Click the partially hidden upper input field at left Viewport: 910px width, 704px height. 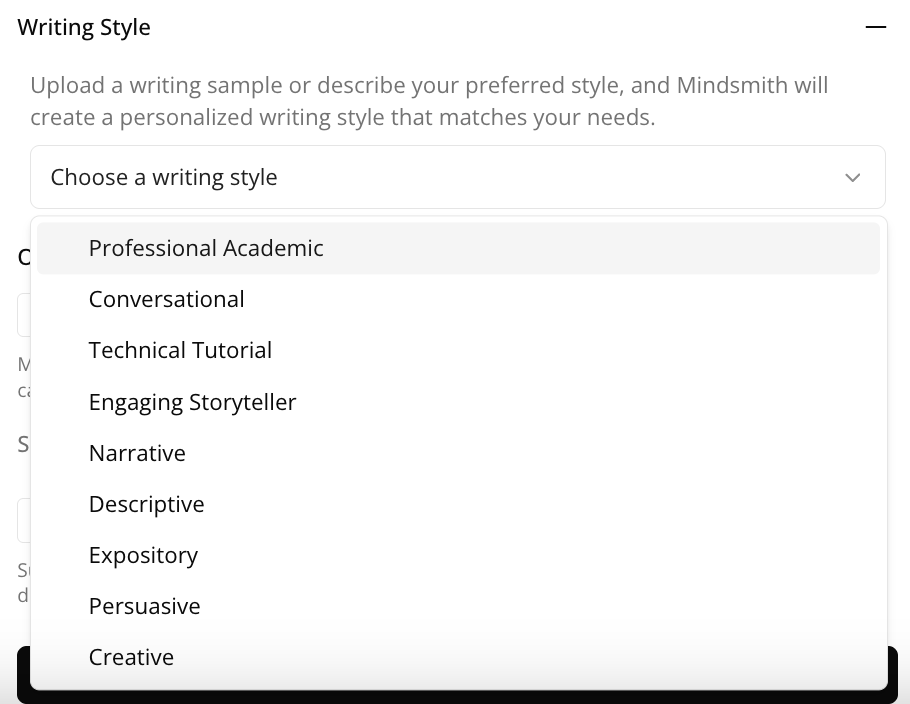tap(23, 316)
